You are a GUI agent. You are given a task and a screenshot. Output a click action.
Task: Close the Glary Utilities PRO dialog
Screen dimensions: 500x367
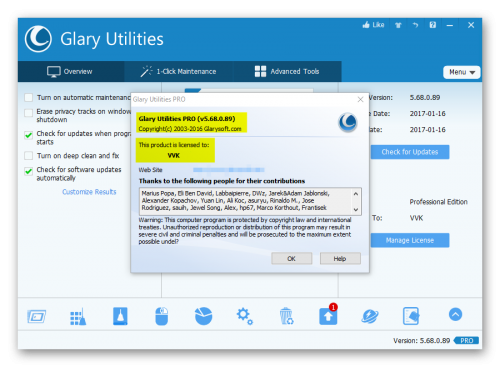point(360,99)
